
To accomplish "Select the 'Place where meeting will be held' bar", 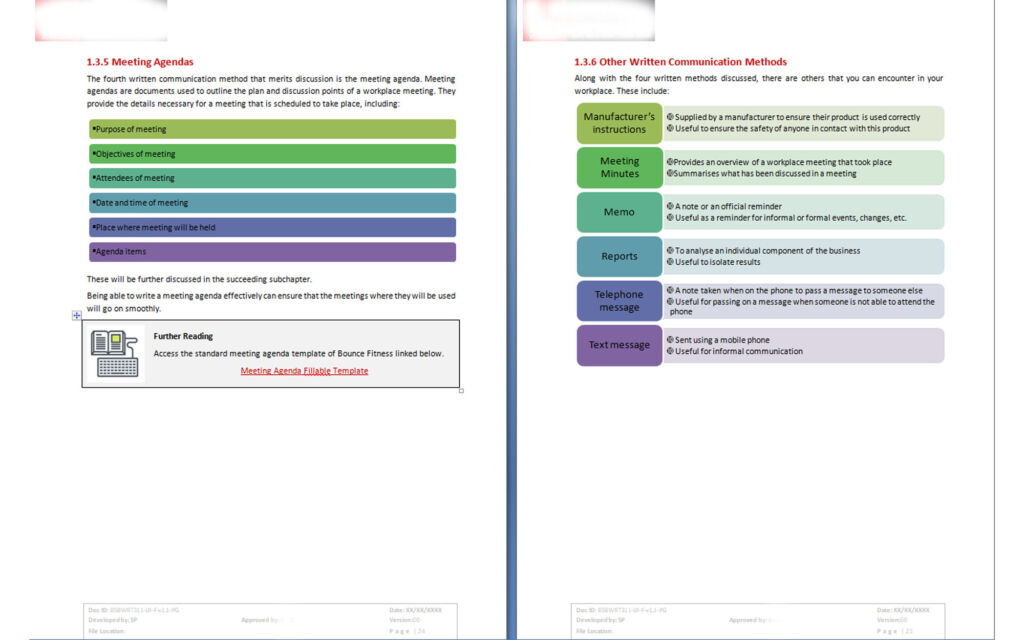I will pos(272,227).
